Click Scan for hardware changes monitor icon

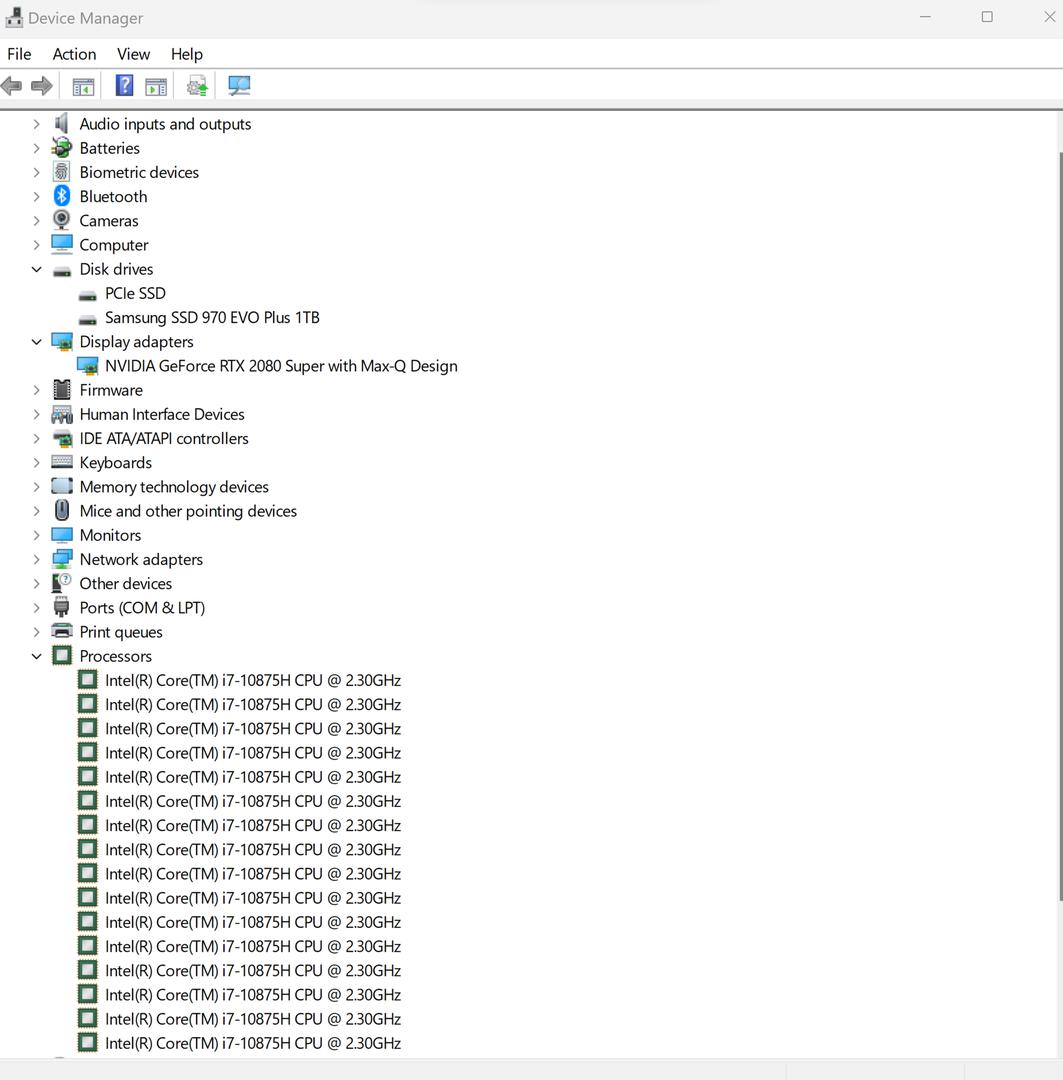[x=239, y=85]
